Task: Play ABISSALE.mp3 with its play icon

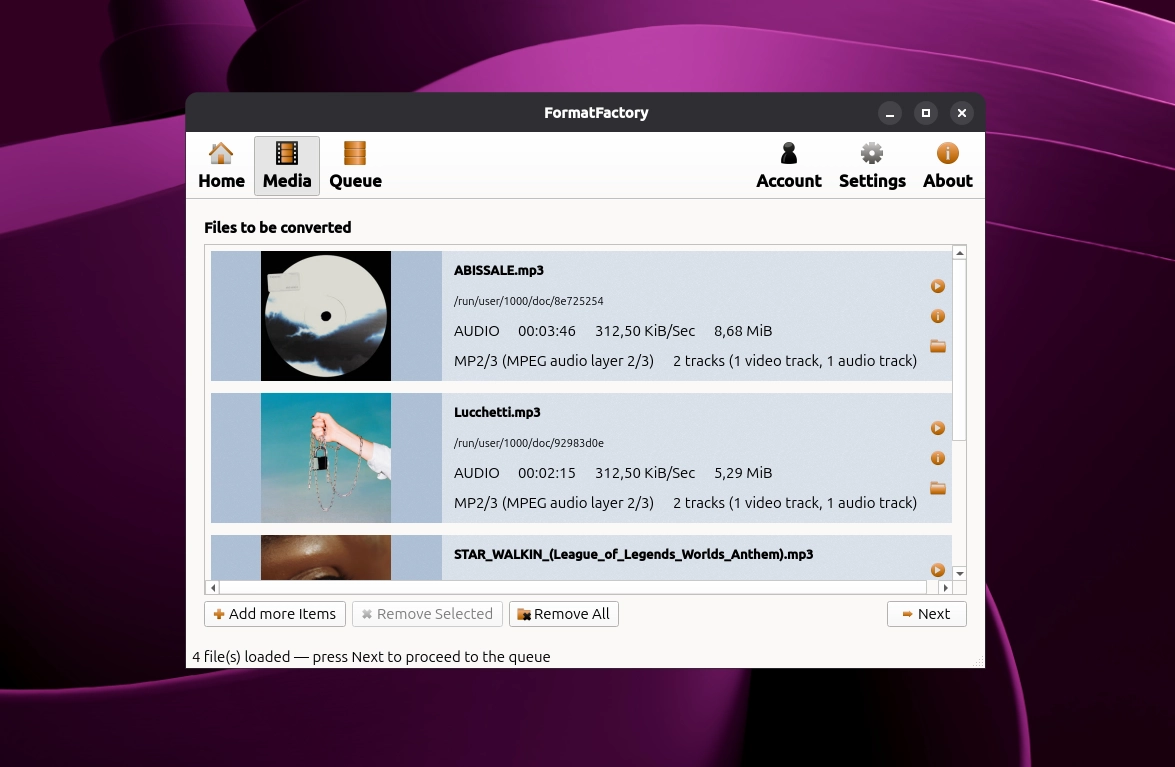Action: point(937,286)
